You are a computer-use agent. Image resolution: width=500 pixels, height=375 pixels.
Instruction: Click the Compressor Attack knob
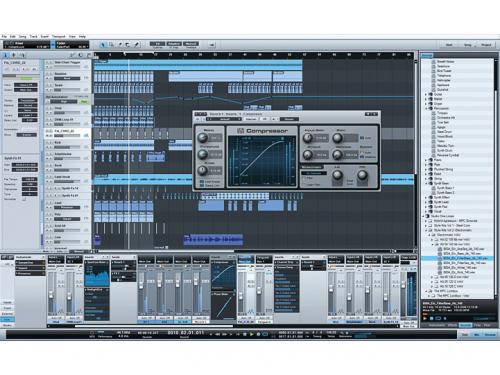(x=308, y=154)
